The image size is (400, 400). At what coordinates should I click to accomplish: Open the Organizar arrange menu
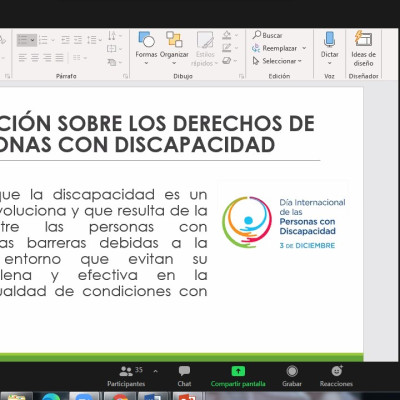pyautogui.click(x=174, y=48)
